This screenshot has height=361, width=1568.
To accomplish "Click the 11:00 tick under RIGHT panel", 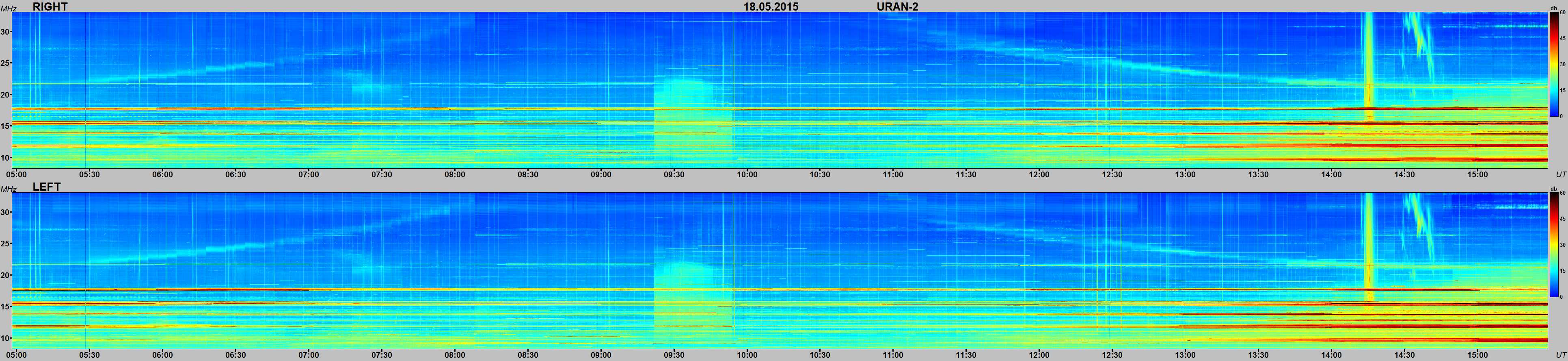I will [x=893, y=174].
